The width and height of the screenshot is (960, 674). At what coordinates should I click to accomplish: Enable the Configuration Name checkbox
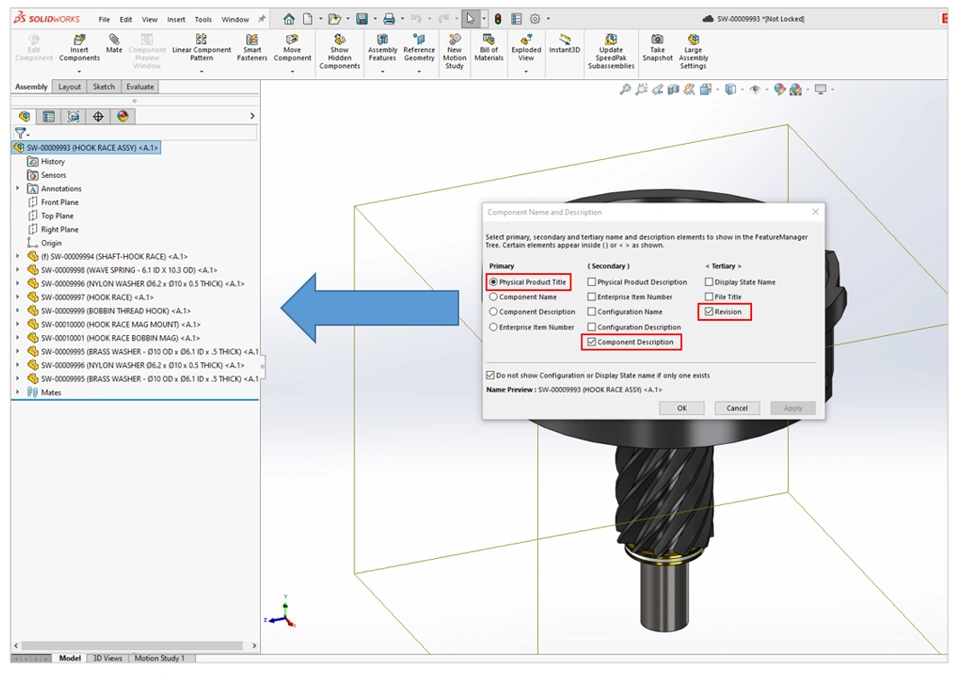(x=591, y=312)
